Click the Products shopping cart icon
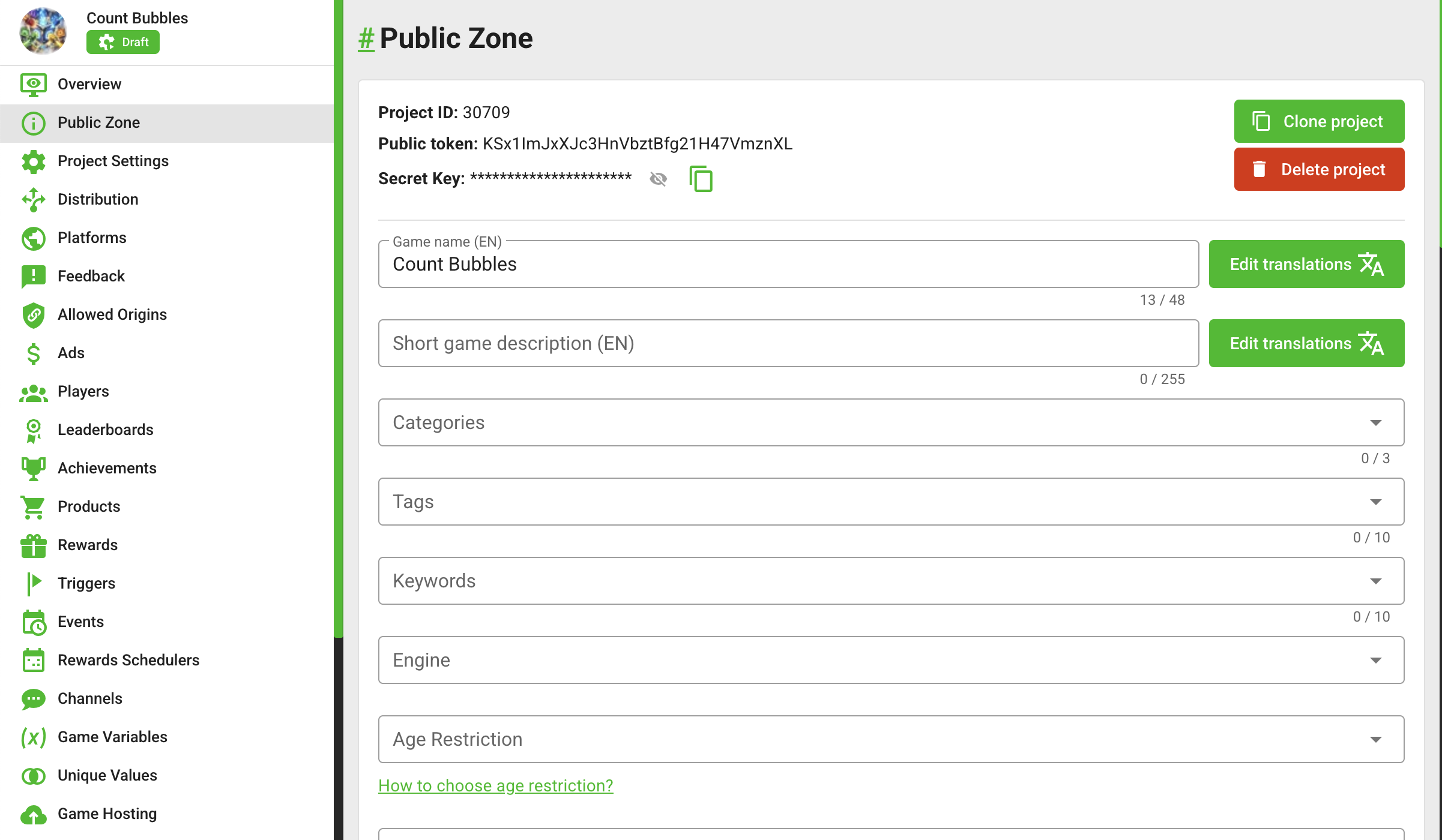The width and height of the screenshot is (1442, 840). coord(34,507)
